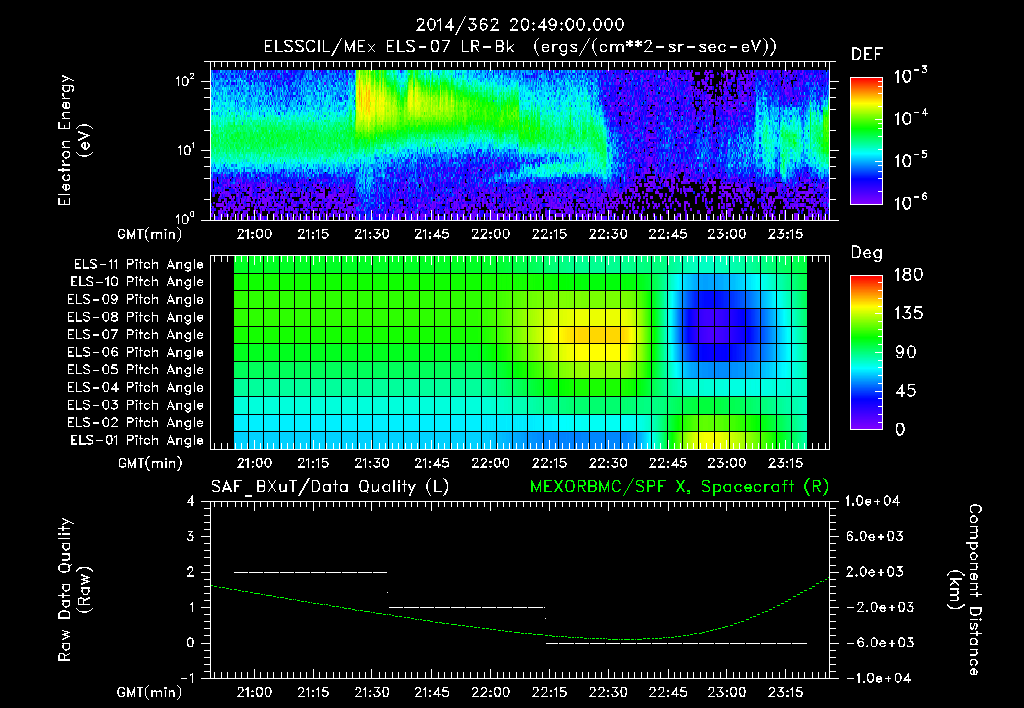Click 22:00 tick label under pitch angle panel

tap(490, 464)
